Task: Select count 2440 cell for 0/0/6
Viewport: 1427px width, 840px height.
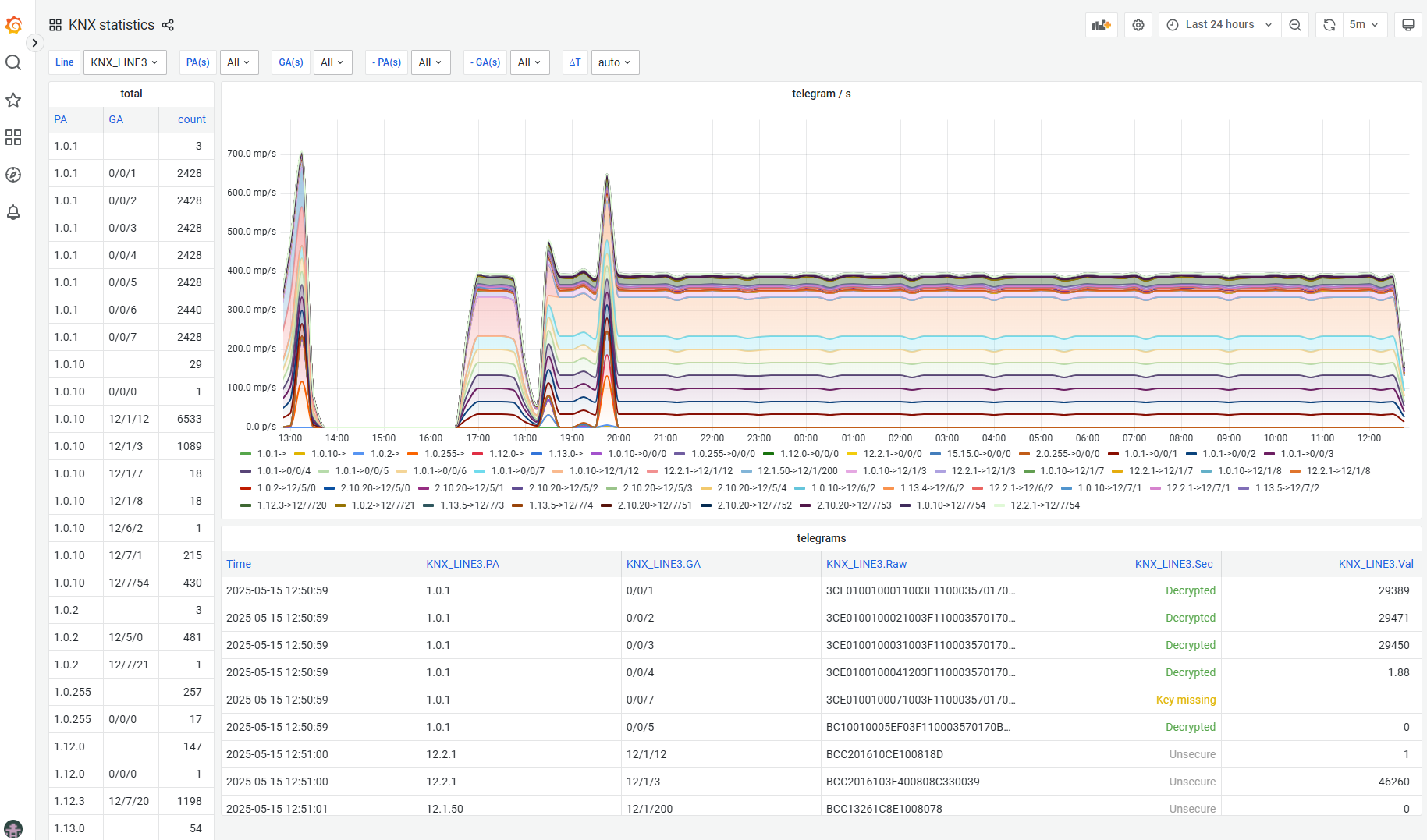Action: (x=186, y=310)
